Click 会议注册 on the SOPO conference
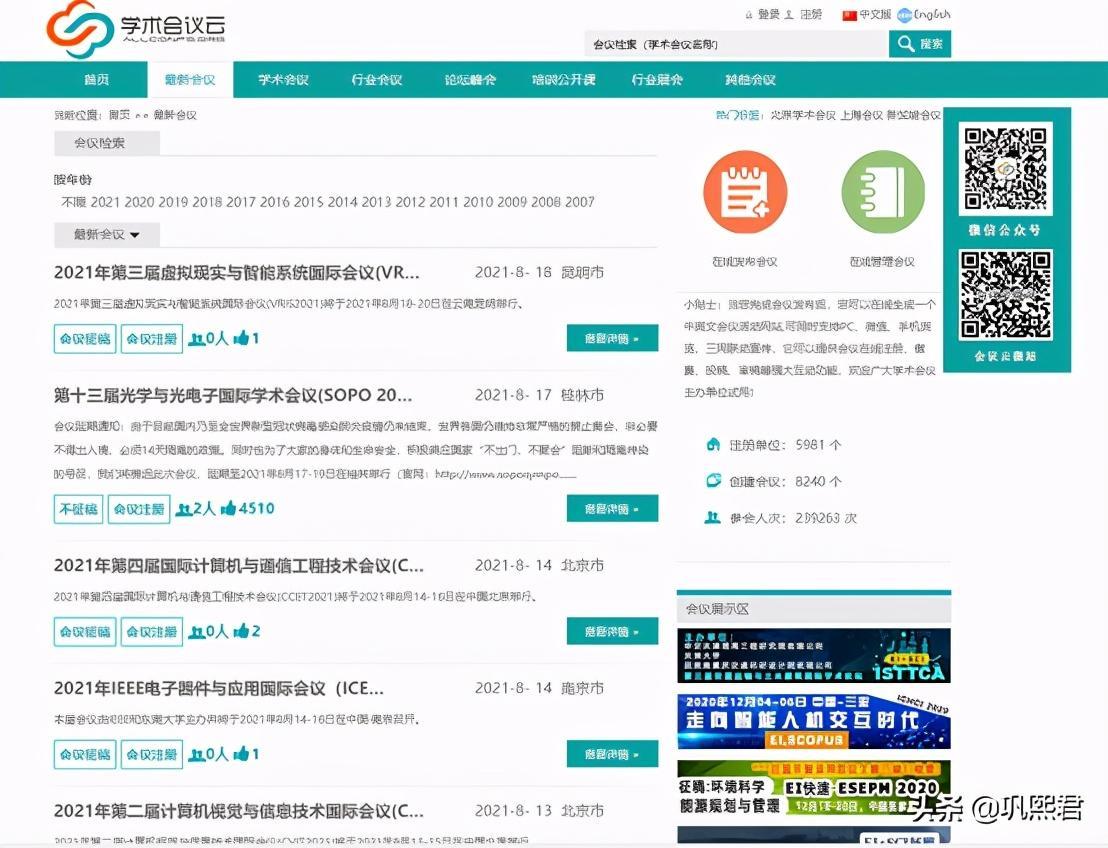1108x848 pixels. [x=139, y=509]
